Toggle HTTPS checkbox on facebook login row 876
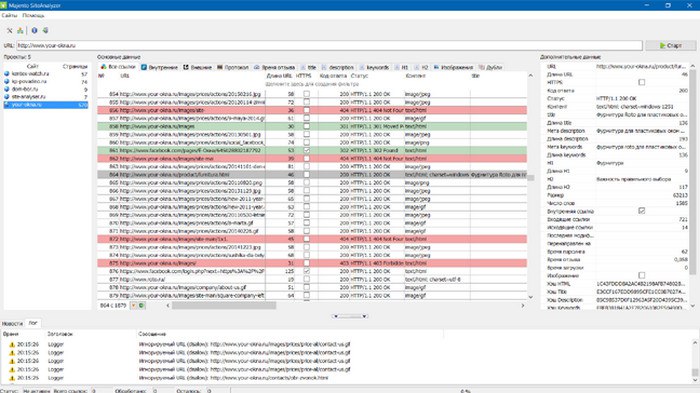 pyautogui.click(x=307, y=271)
